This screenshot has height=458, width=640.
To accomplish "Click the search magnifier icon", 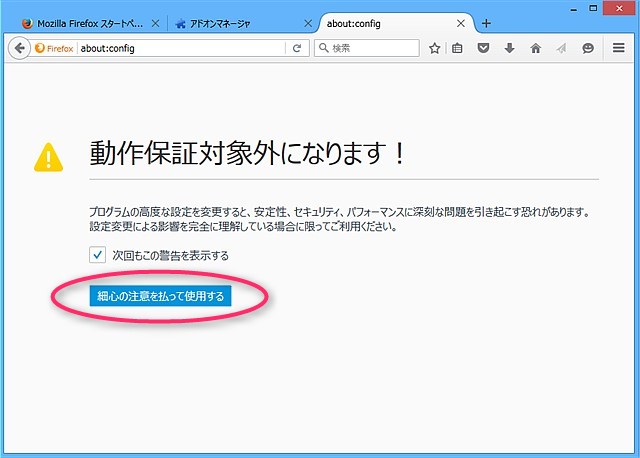I will click(324, 48).
